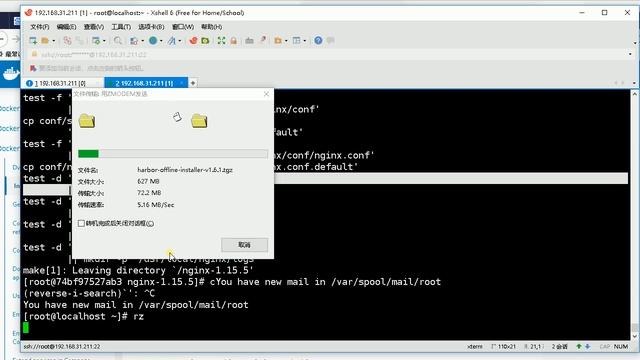Click the green Xmanager icon
This screenshot has width=640, height=360.
(x=205, y=40)
